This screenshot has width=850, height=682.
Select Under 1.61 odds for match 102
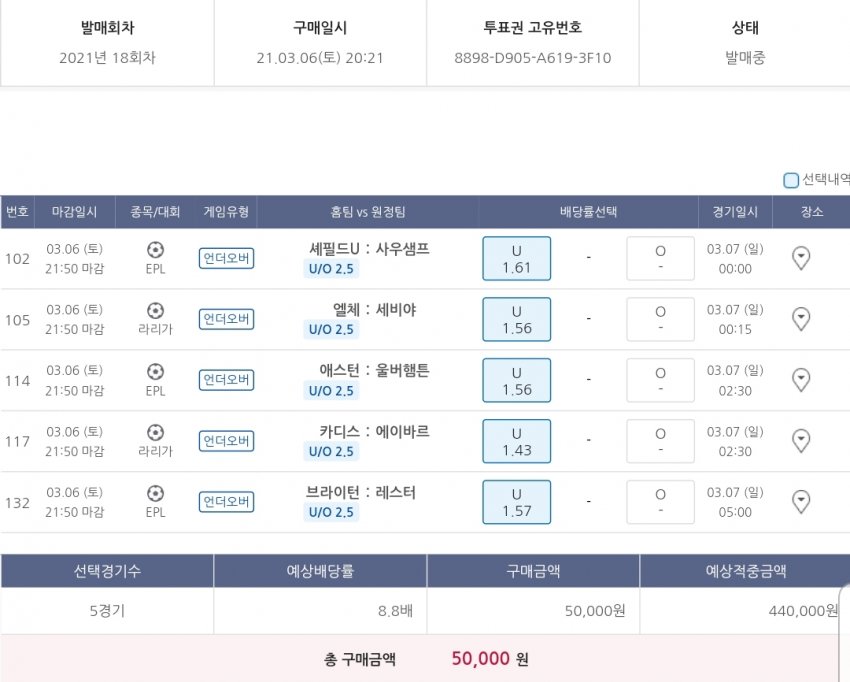click(516, 259)
